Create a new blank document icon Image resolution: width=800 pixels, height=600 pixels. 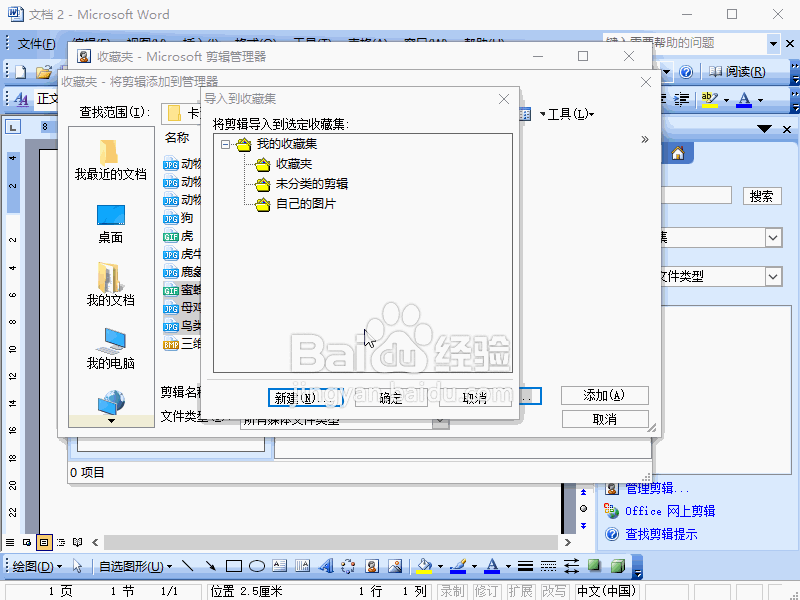[x=20, y=72]
